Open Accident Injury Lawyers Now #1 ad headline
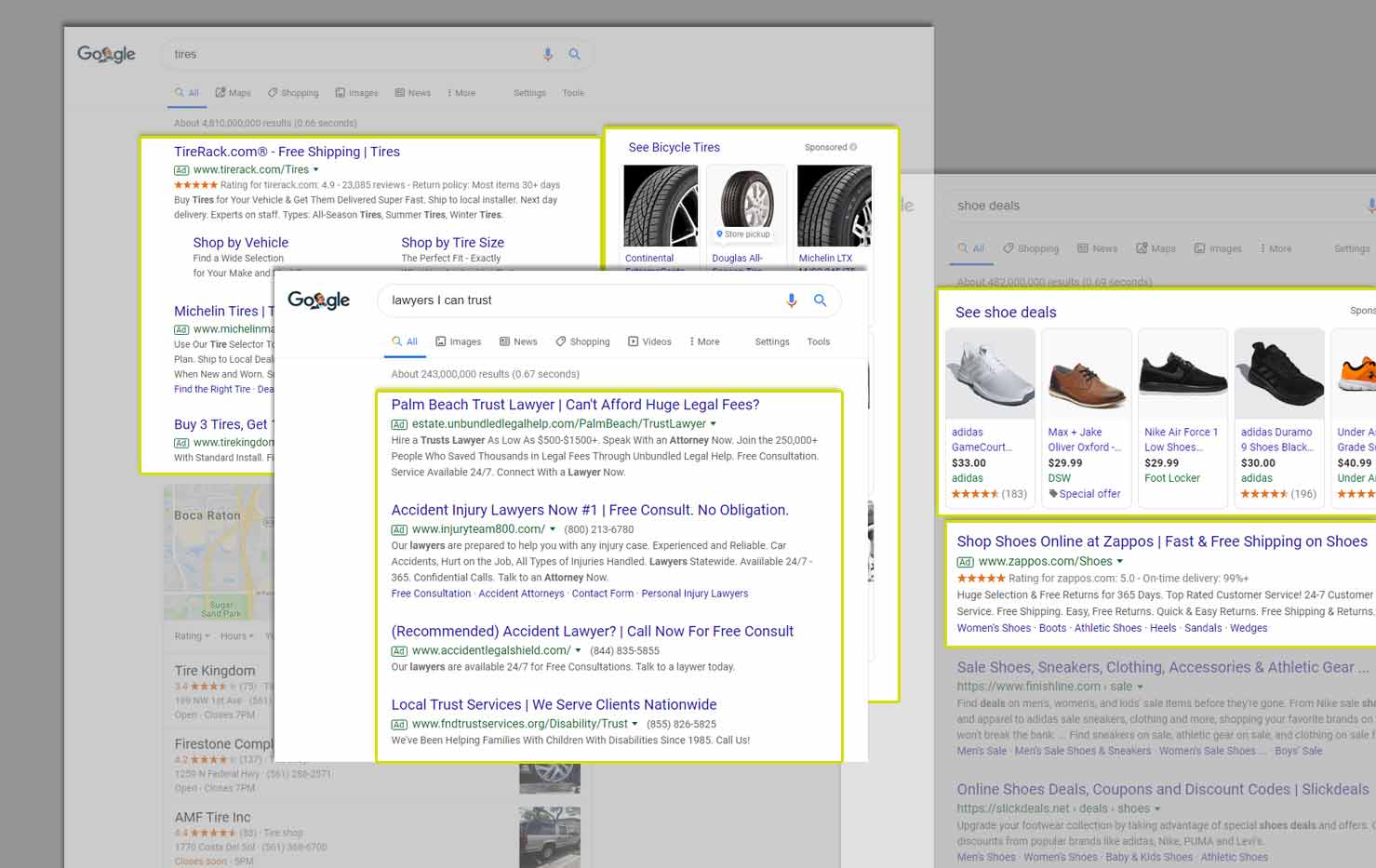 590,510
